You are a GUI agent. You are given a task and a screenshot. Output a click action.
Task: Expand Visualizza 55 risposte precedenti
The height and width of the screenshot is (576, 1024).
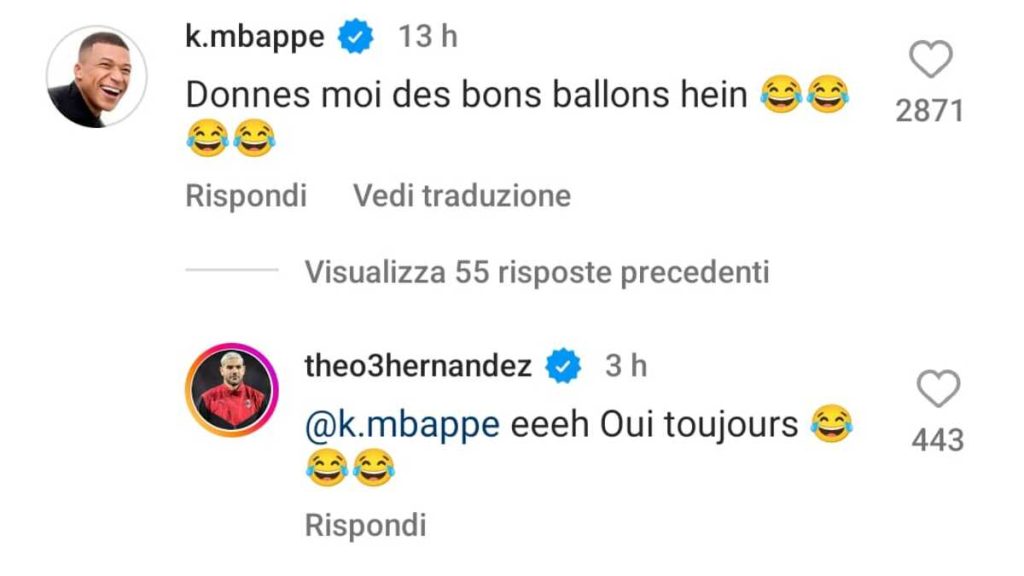[537, 272]
